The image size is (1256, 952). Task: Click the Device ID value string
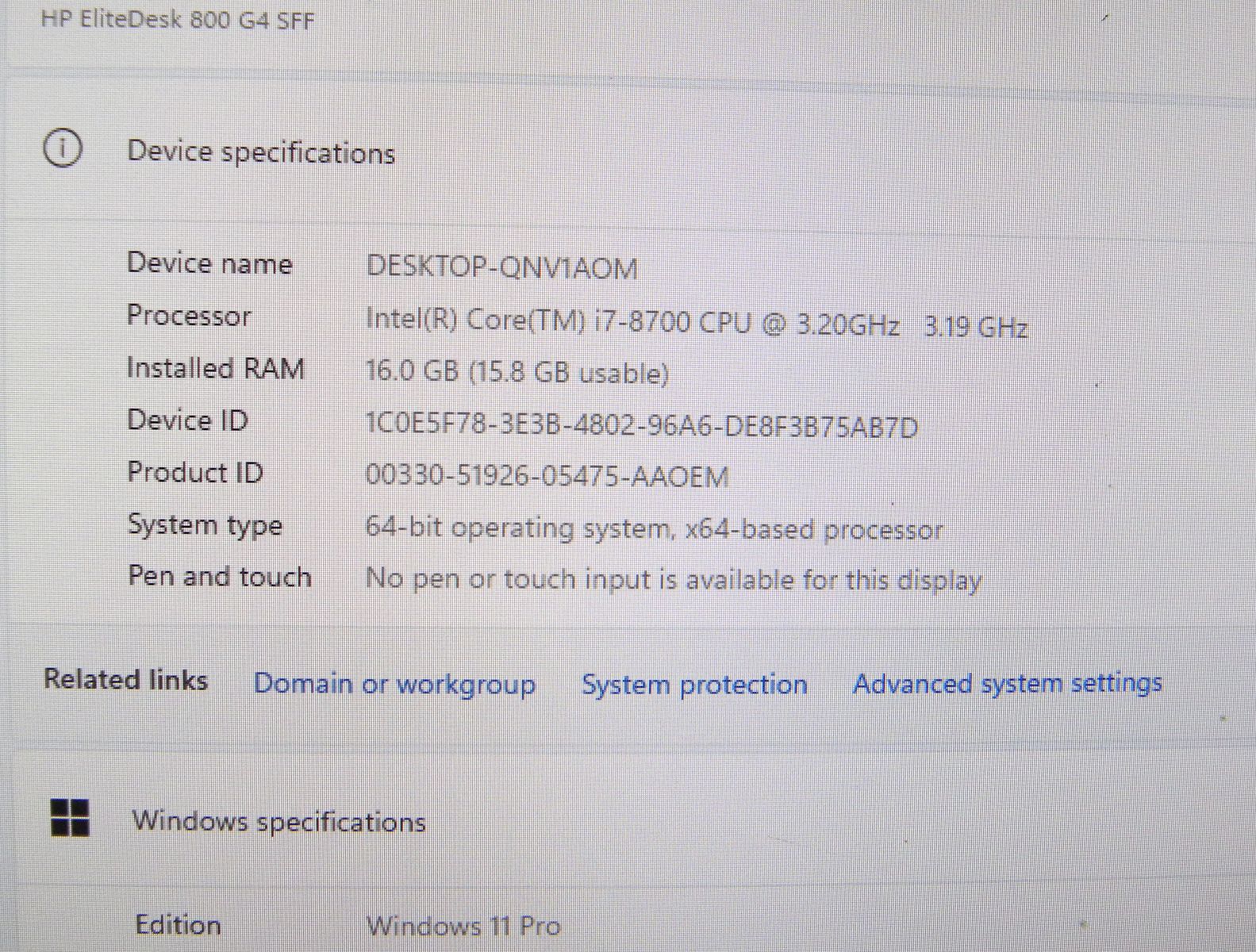tap(641, 426)
